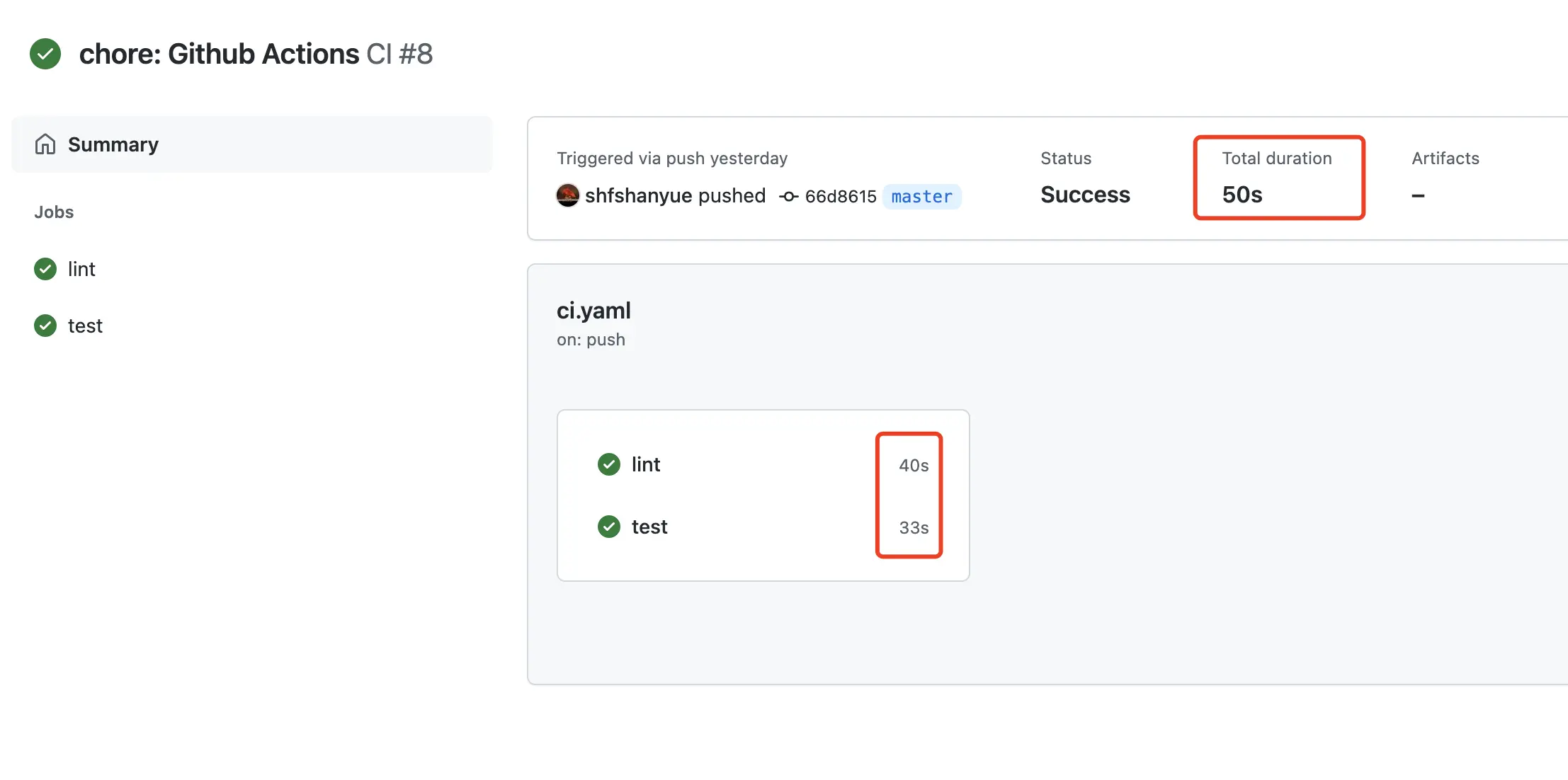Click the Total duration 50s value
1568x780 pixels.
[x=1242, y=195]
